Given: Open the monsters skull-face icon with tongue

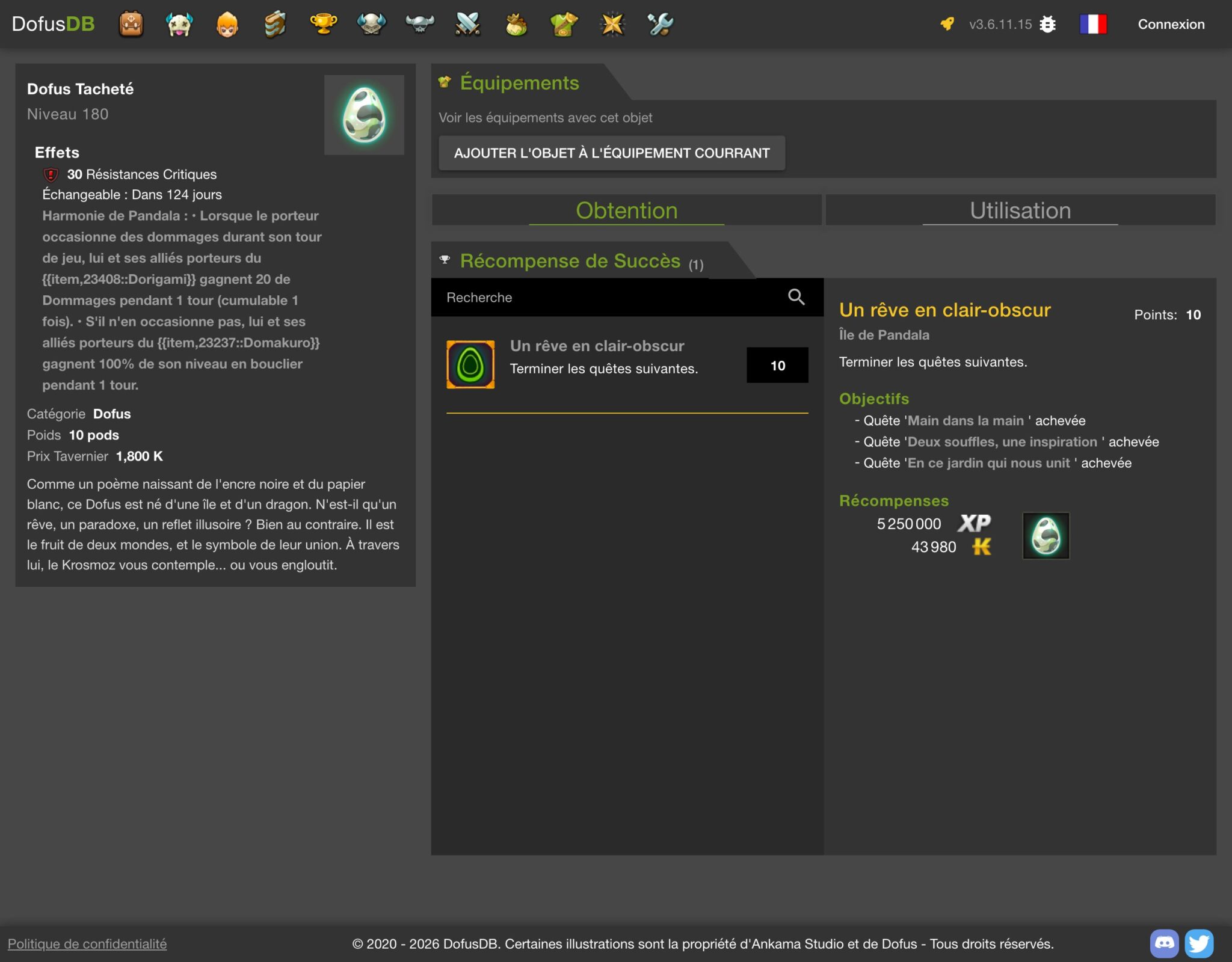Looking at the screenshot, I should point(179,24).
